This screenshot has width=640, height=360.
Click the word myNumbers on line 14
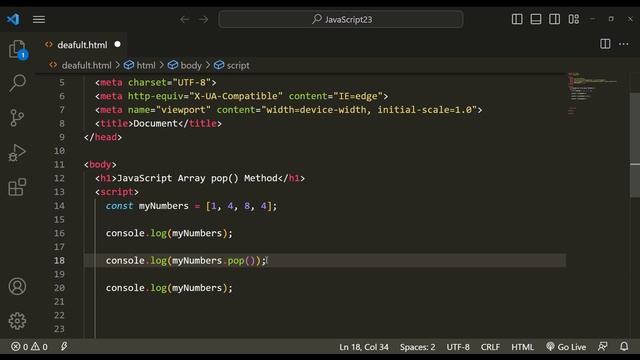(x=163, y=206)
